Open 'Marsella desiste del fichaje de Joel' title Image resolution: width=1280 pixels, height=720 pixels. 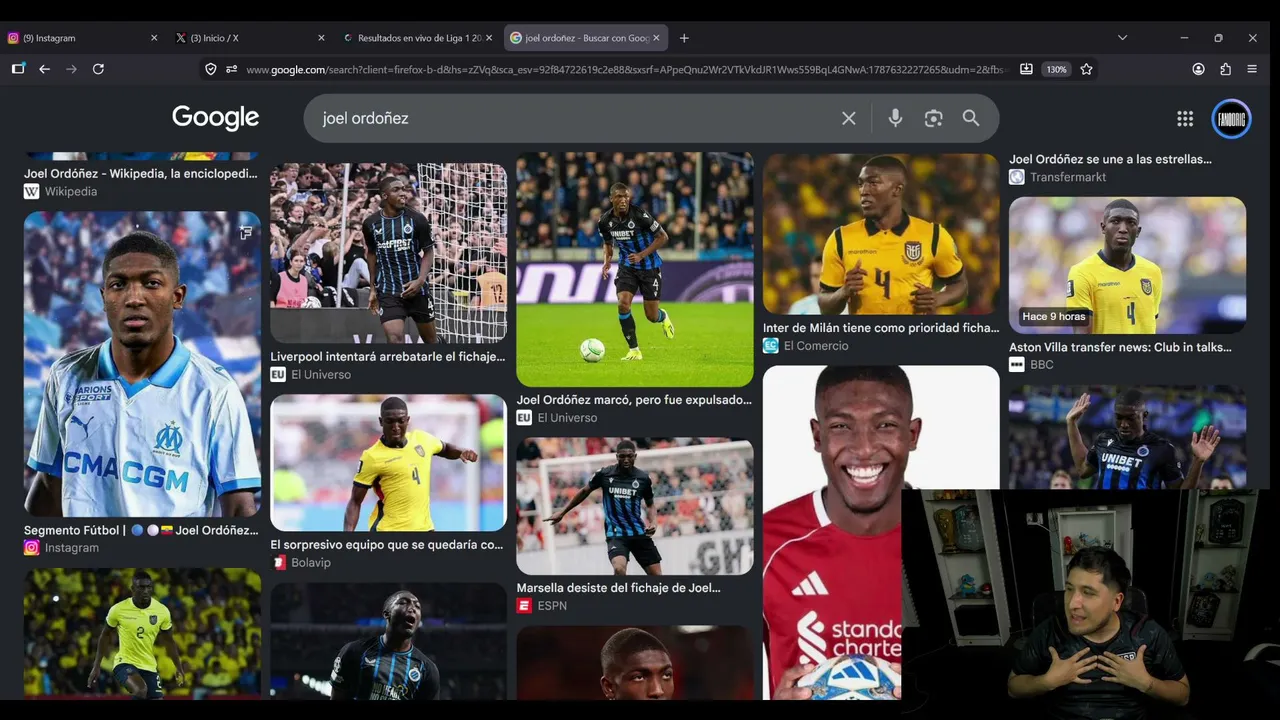pos(619,588)
